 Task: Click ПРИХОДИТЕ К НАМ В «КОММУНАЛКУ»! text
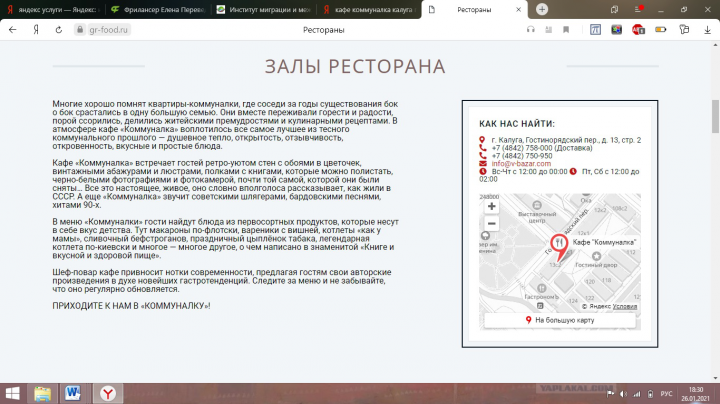[131, 306]
